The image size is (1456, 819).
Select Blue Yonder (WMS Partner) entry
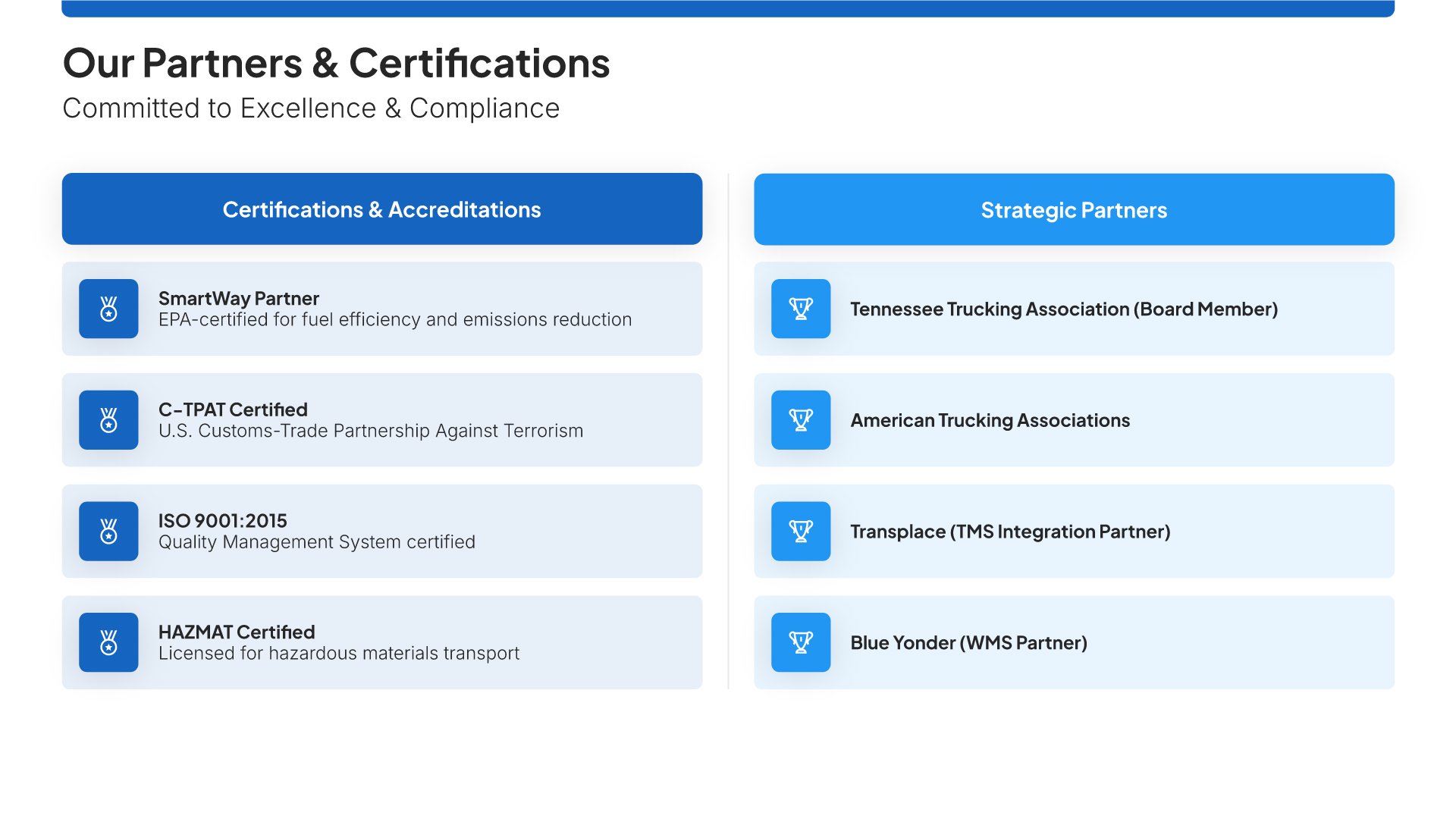tap(968, 643)
